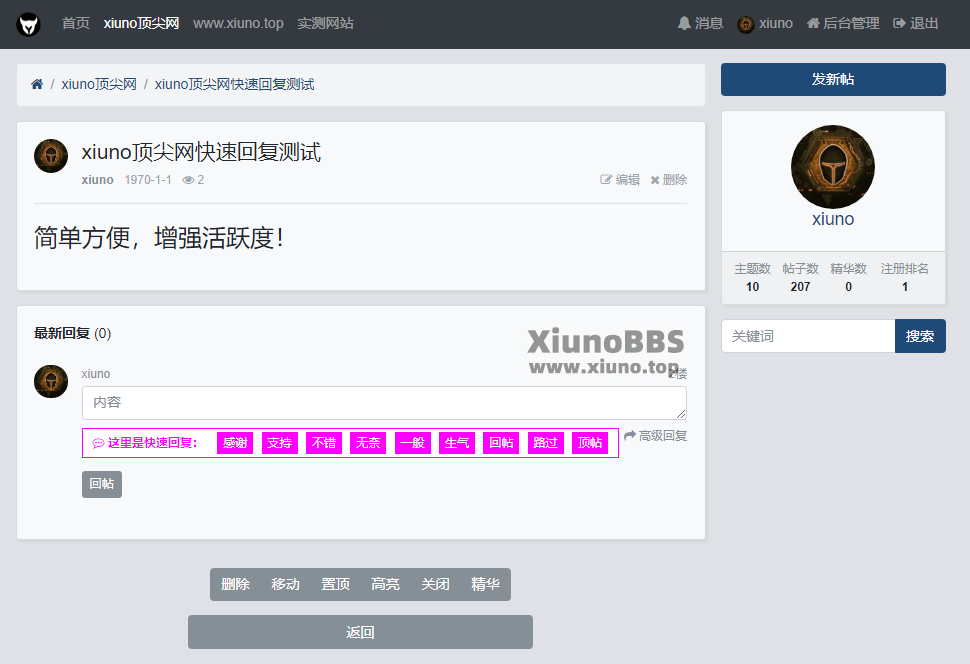Click the chat bubble icon before 这里是快速回复
The height and width of the screenshot is (664, 970).
98,443
